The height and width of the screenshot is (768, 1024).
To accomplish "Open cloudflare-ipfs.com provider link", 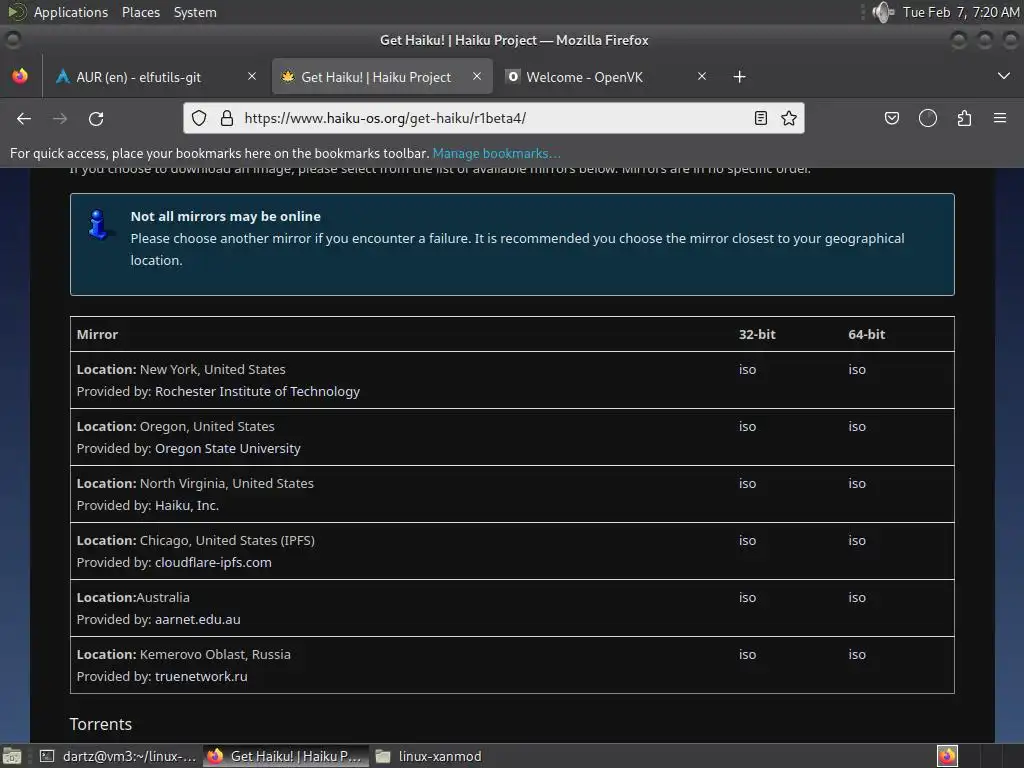I will tap(213, 562).
